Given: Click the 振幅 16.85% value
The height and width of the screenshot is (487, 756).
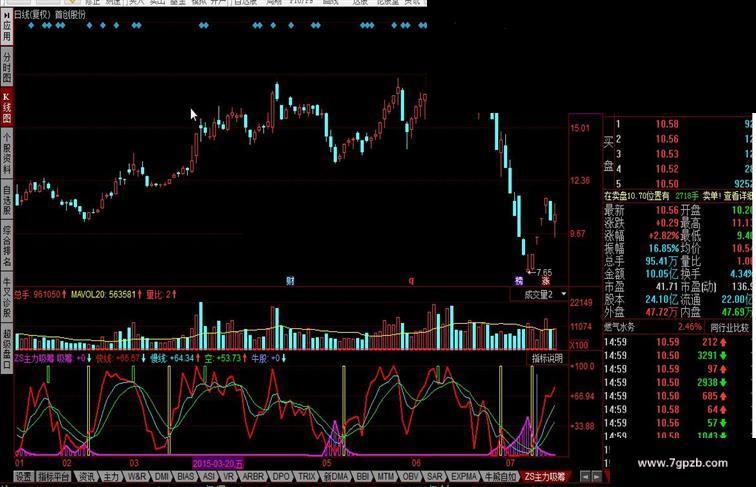Looking at the screenshot, I should (x=663, y=249).
